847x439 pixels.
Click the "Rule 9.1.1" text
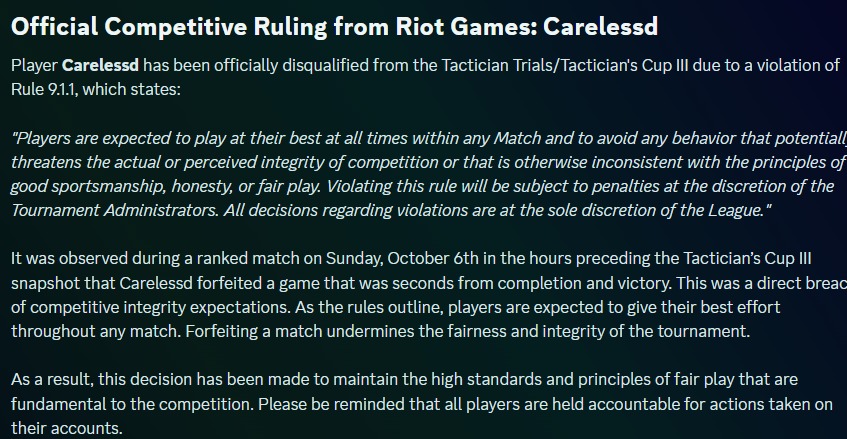[52, 89]
